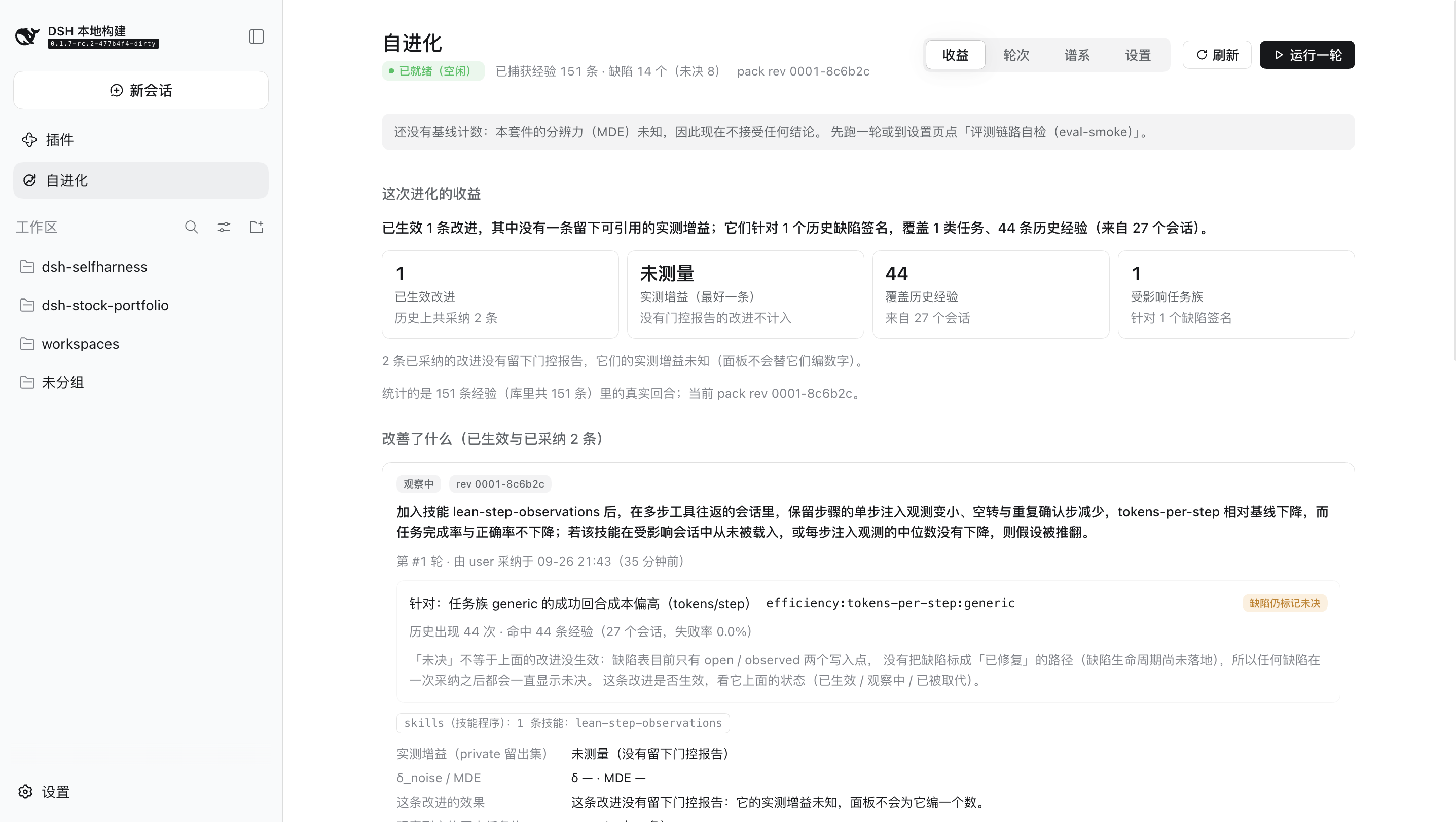
Task: Click the 44 覆盖历史经验 card
Action: 991,294
